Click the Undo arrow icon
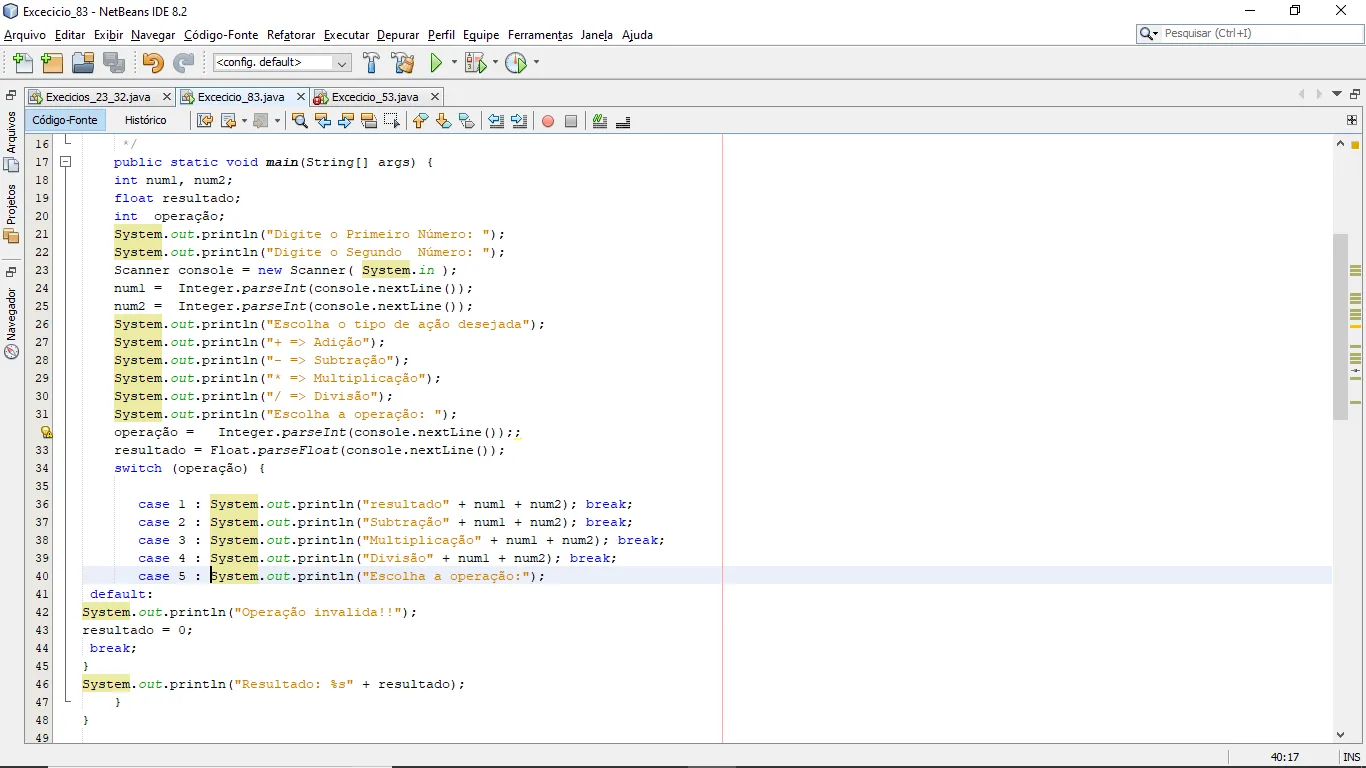The width and height of the screenshot is (1366, 768). [152, 63]
